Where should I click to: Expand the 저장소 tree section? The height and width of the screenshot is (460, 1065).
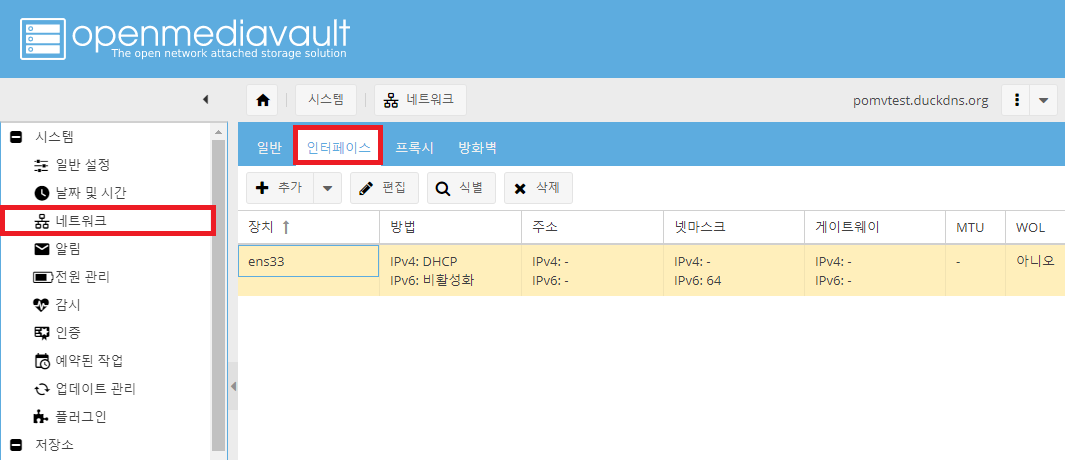click(16, 444)
